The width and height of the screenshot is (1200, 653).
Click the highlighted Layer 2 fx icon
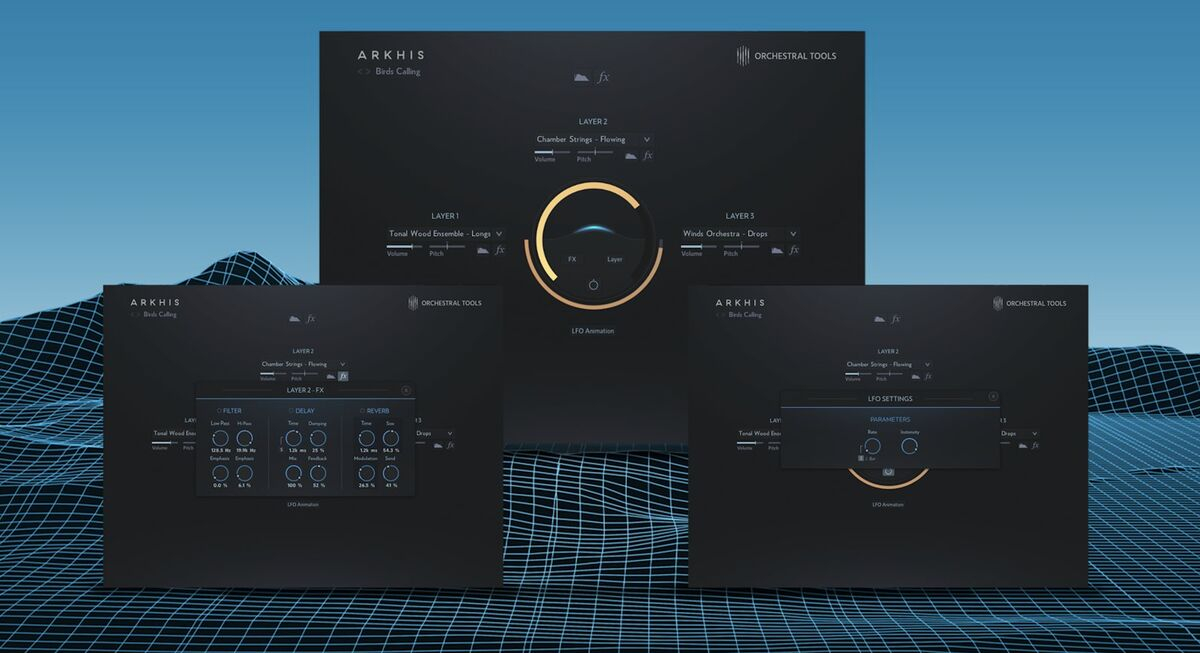pyautogui.click(x=343, y=377)
